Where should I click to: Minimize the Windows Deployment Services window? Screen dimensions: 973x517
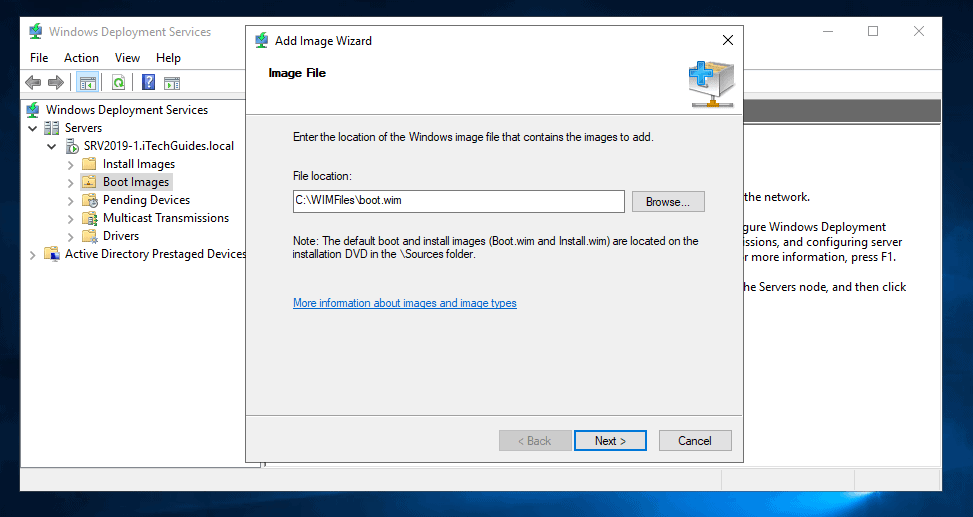pyautogui.click(x=828, y=31)
